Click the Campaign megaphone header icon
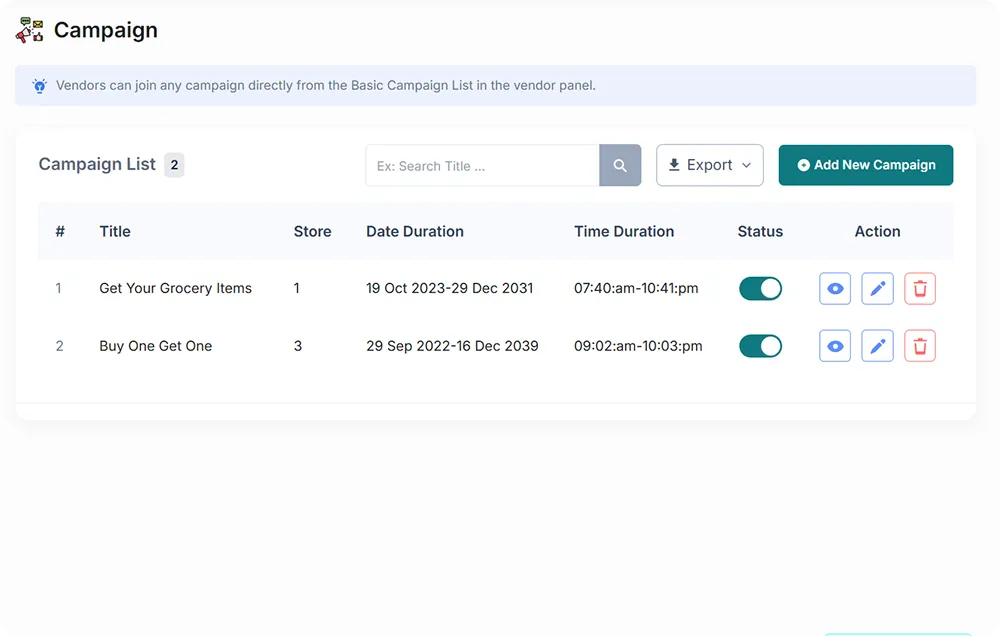The width and height of the screenshot is (1000, 636). pos(29,30)
